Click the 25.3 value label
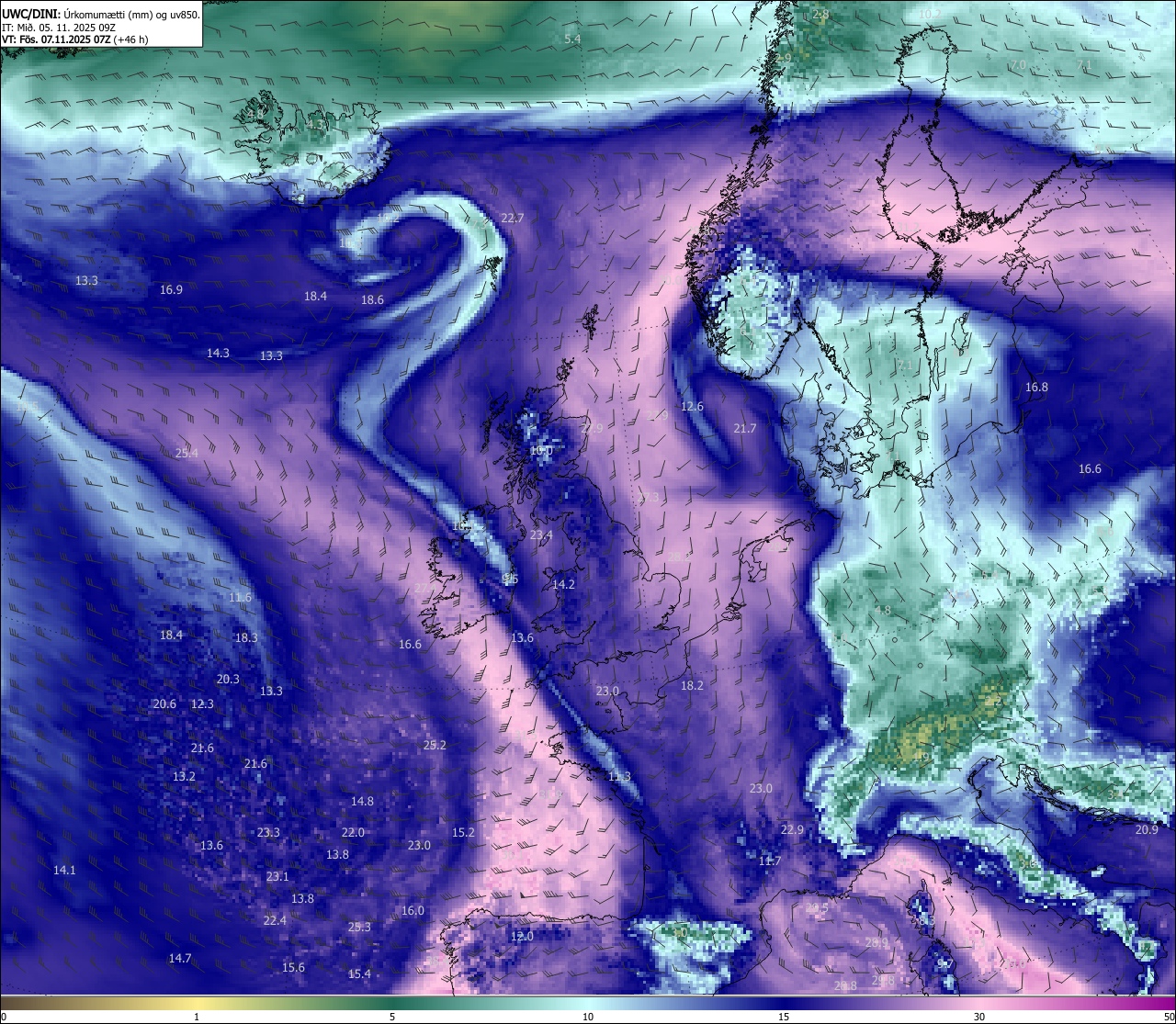The width and height of the screenshot is (1176, 1024). 359,927
